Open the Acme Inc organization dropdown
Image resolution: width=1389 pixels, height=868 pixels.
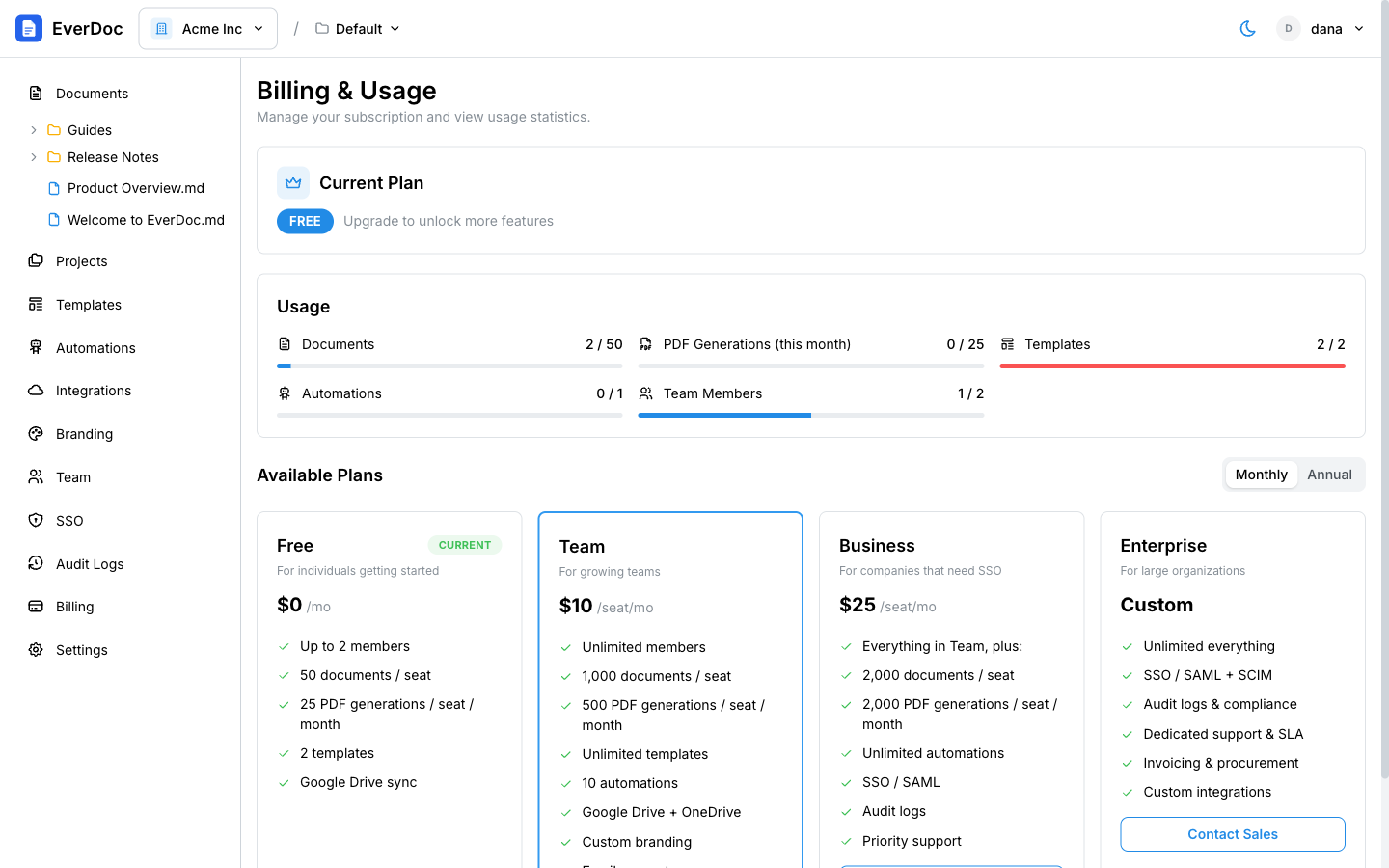(208, 29)
